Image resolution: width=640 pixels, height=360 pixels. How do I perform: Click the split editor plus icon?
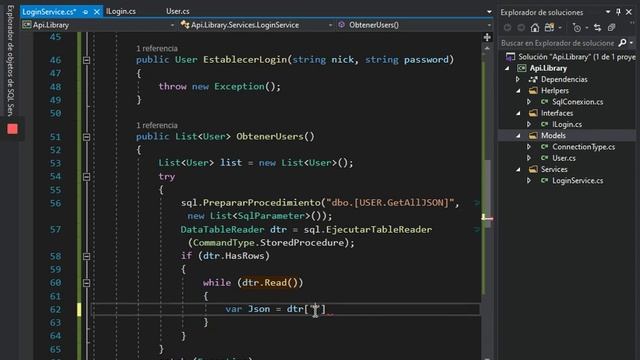click(x=487, y=38)
